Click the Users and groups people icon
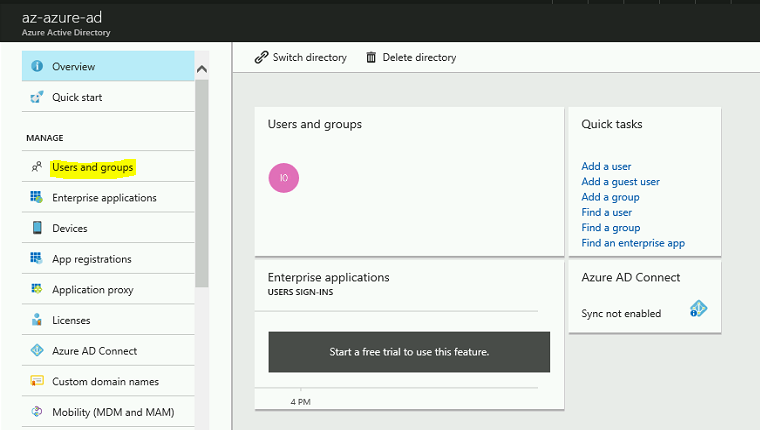The image size is (760, 430). point(37,167)
